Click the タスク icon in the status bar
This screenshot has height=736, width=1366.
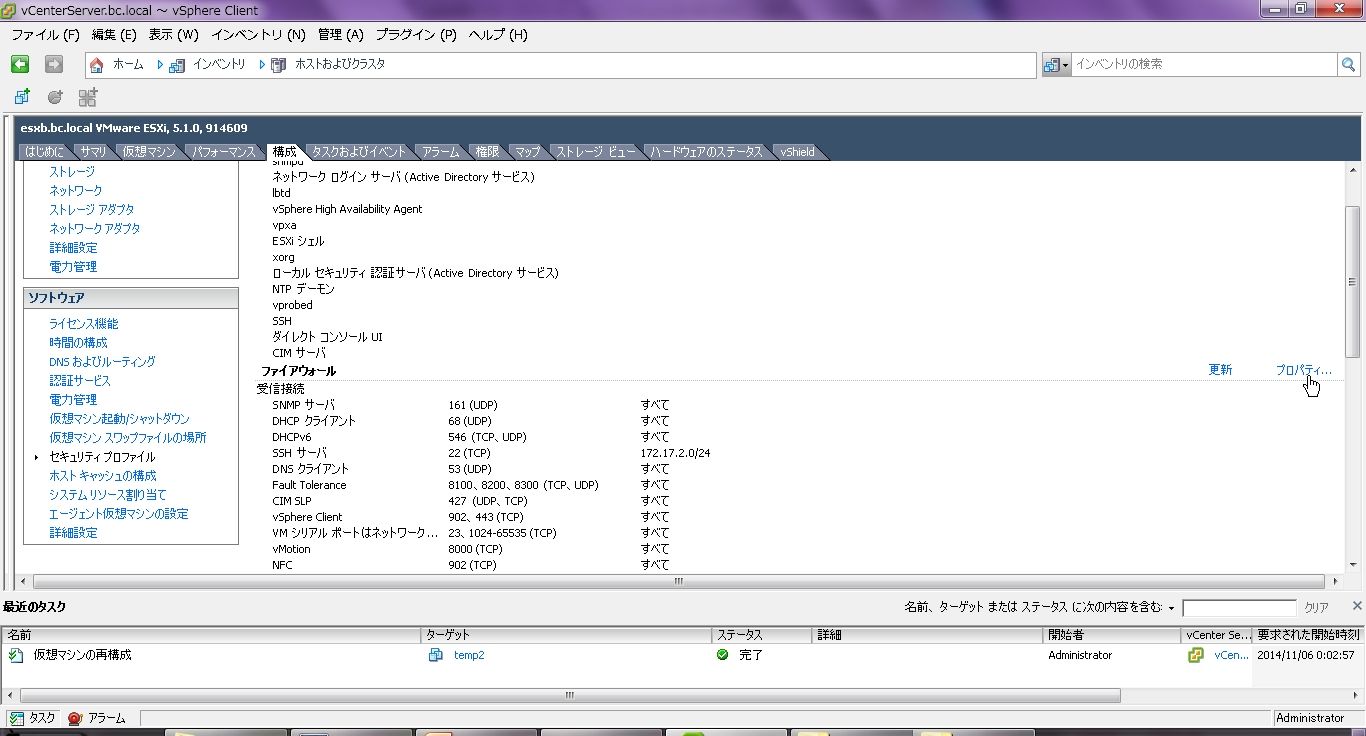pyautogui.click(x=16, y=718)
